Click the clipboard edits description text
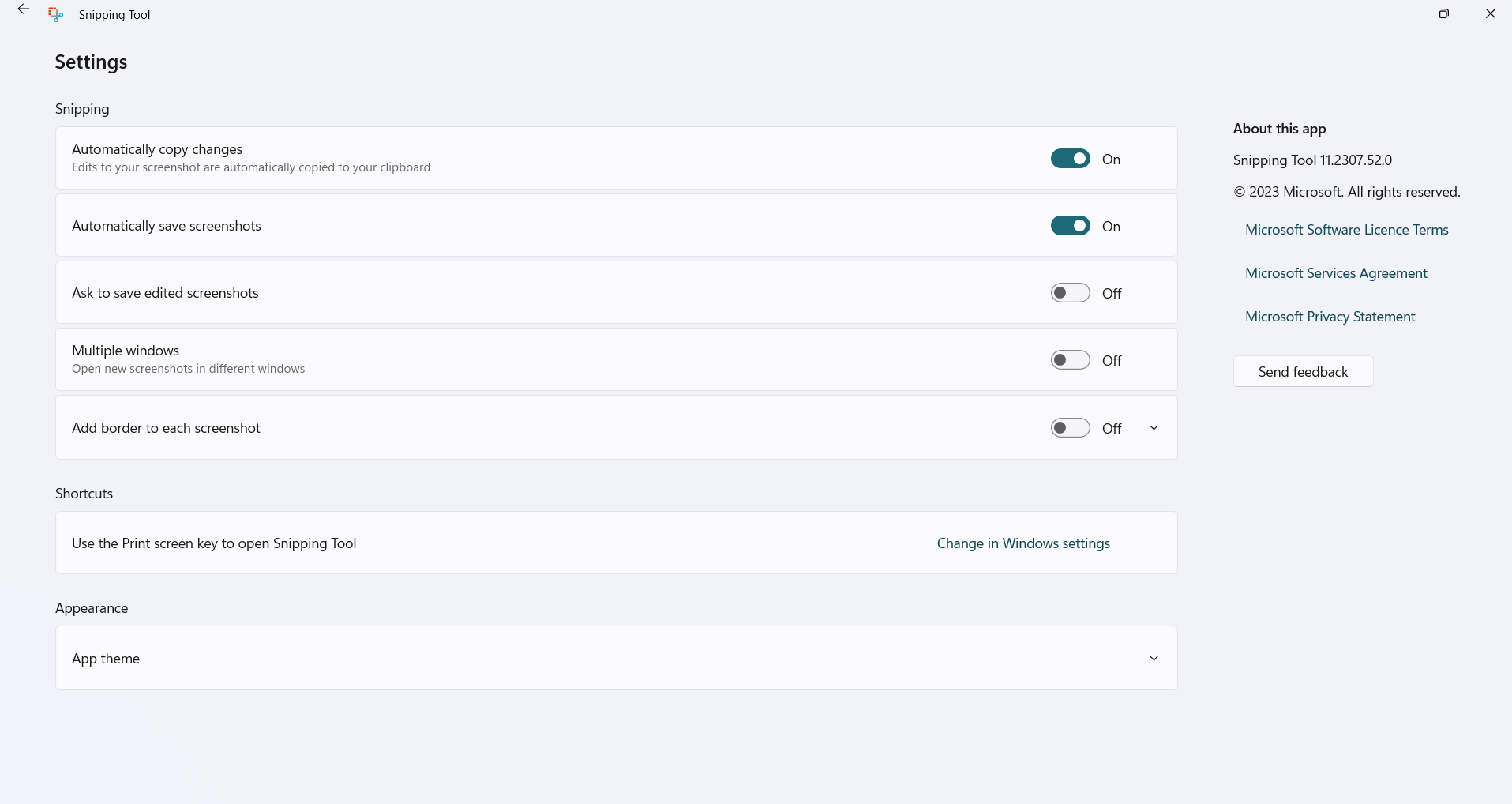The width and height of the screenshot is (1512, 804). pos(251,167)
